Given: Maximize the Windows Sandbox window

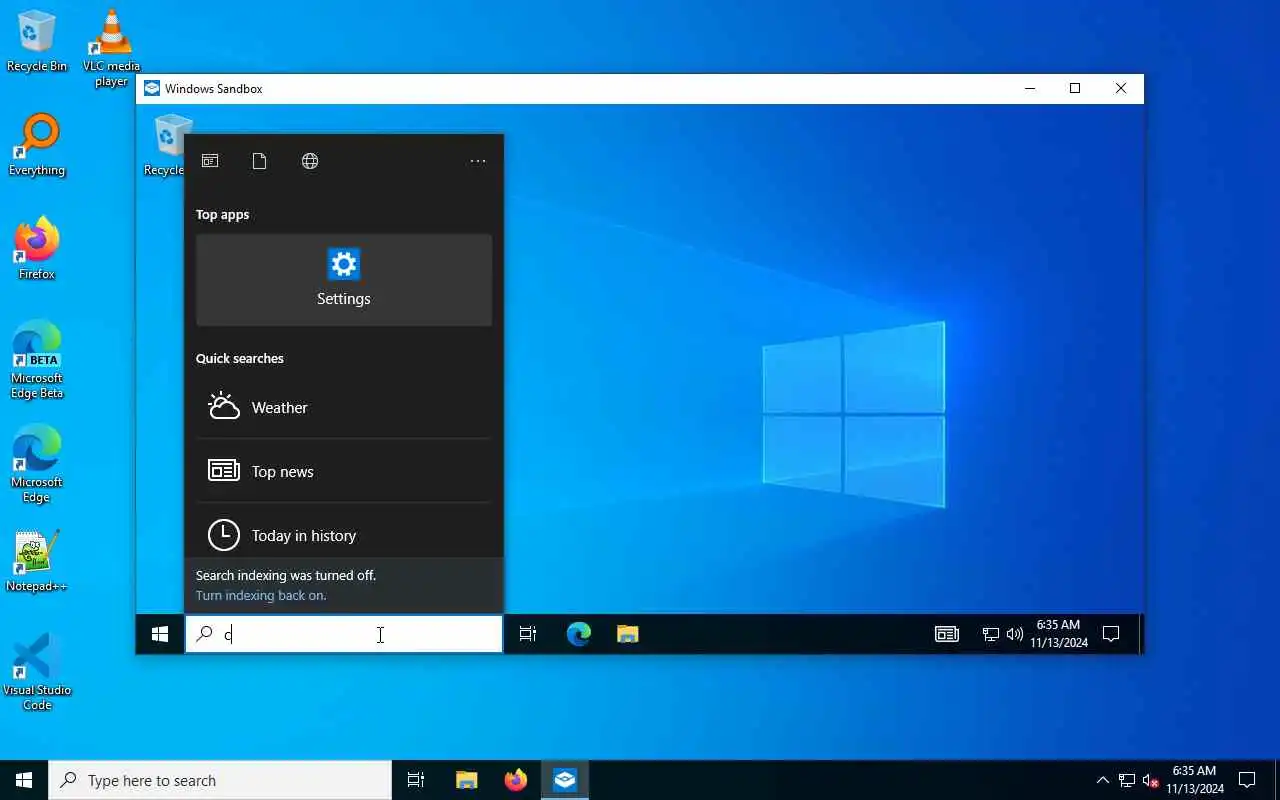Looking at the screenshot, I should click(1075, 89).
